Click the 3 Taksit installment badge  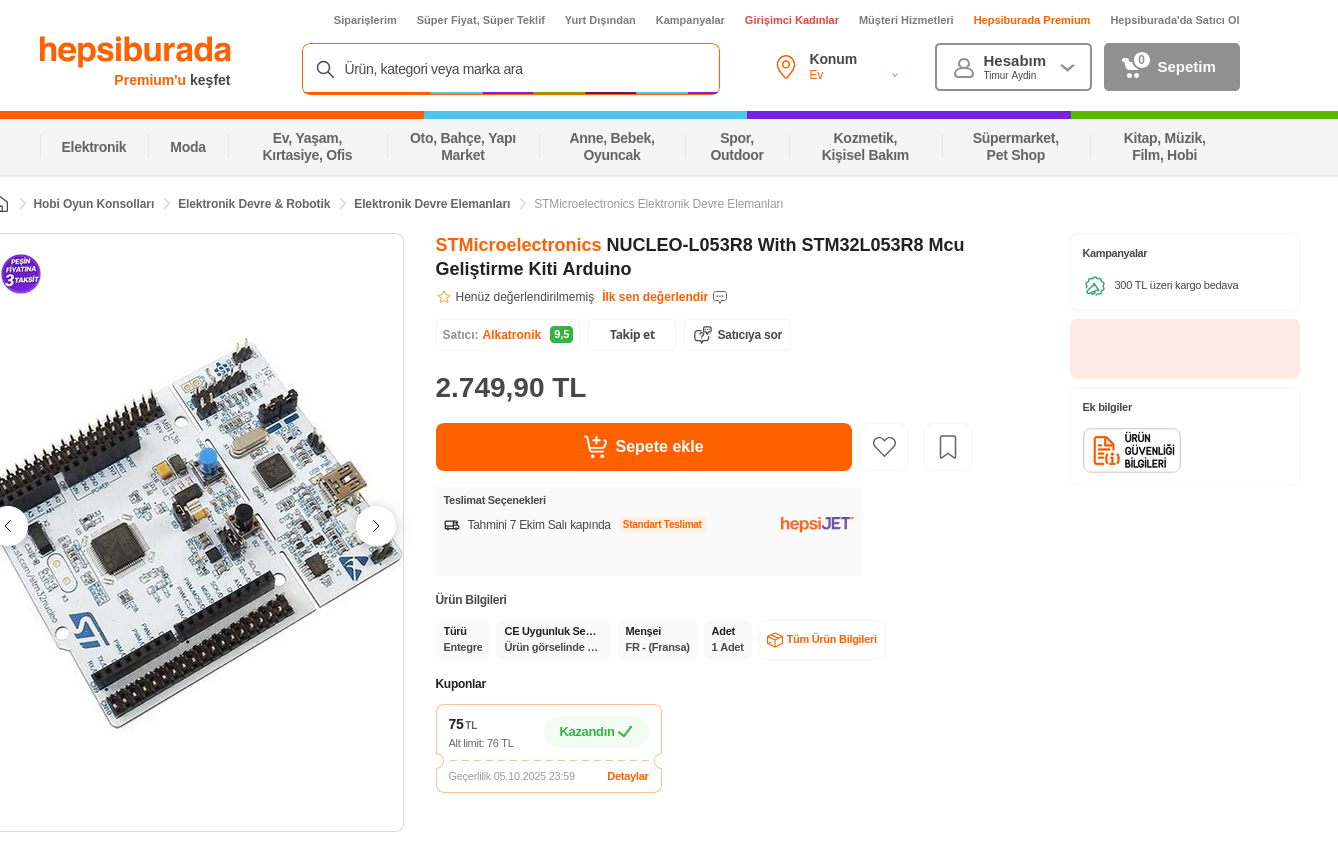[21, 274]
